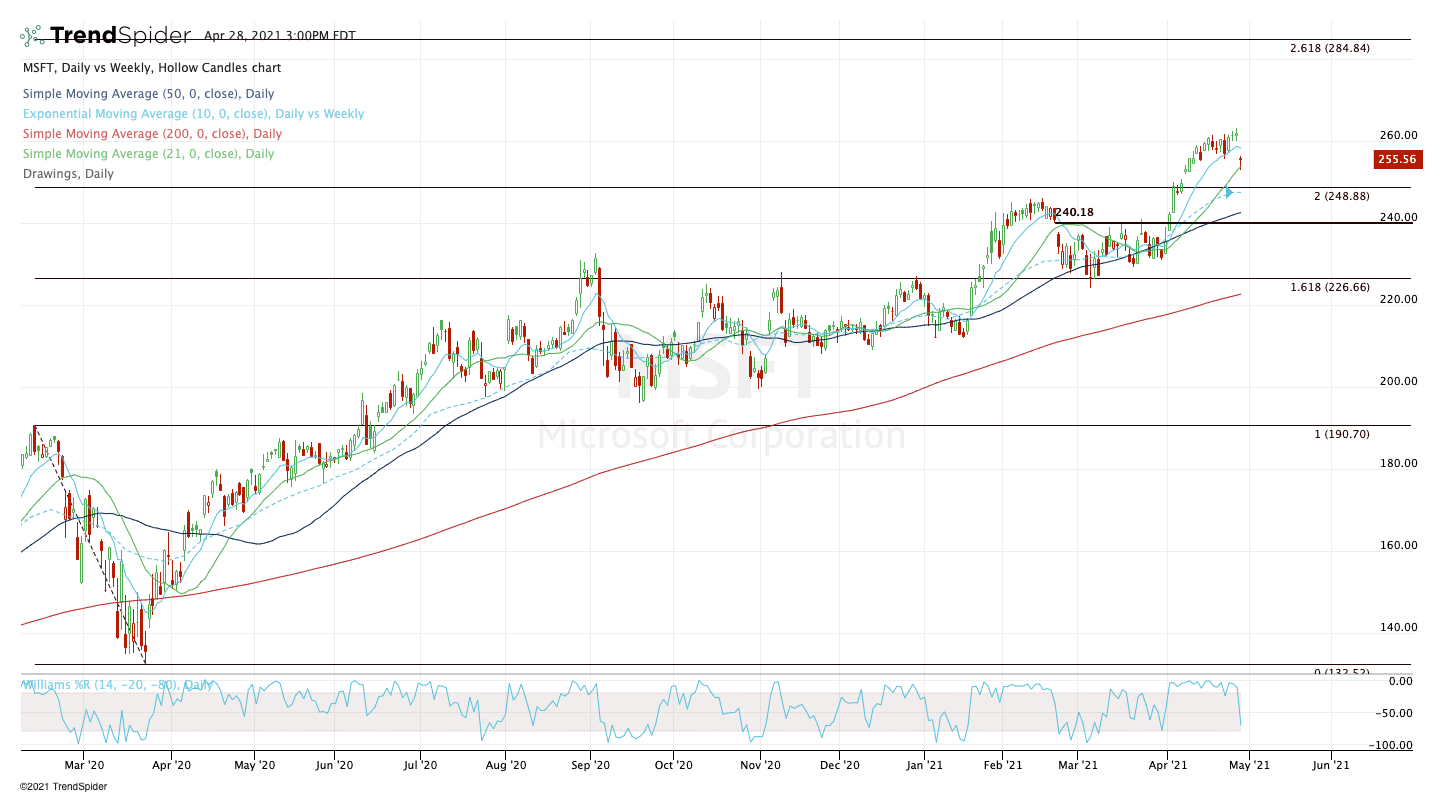Viewport: 1443px width, 796px height.
Task: Click the May '20 date axis label
Action: (x=255, y=765)
